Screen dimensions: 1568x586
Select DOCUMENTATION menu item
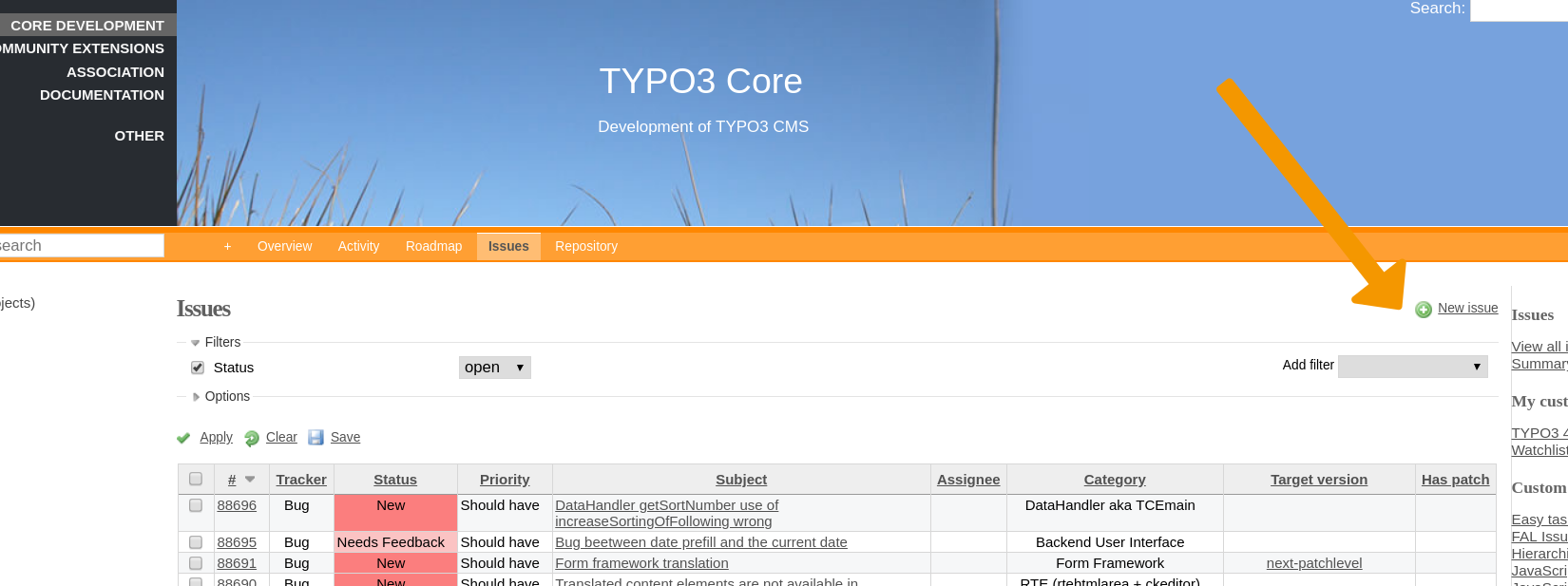[x=102, y=95]
